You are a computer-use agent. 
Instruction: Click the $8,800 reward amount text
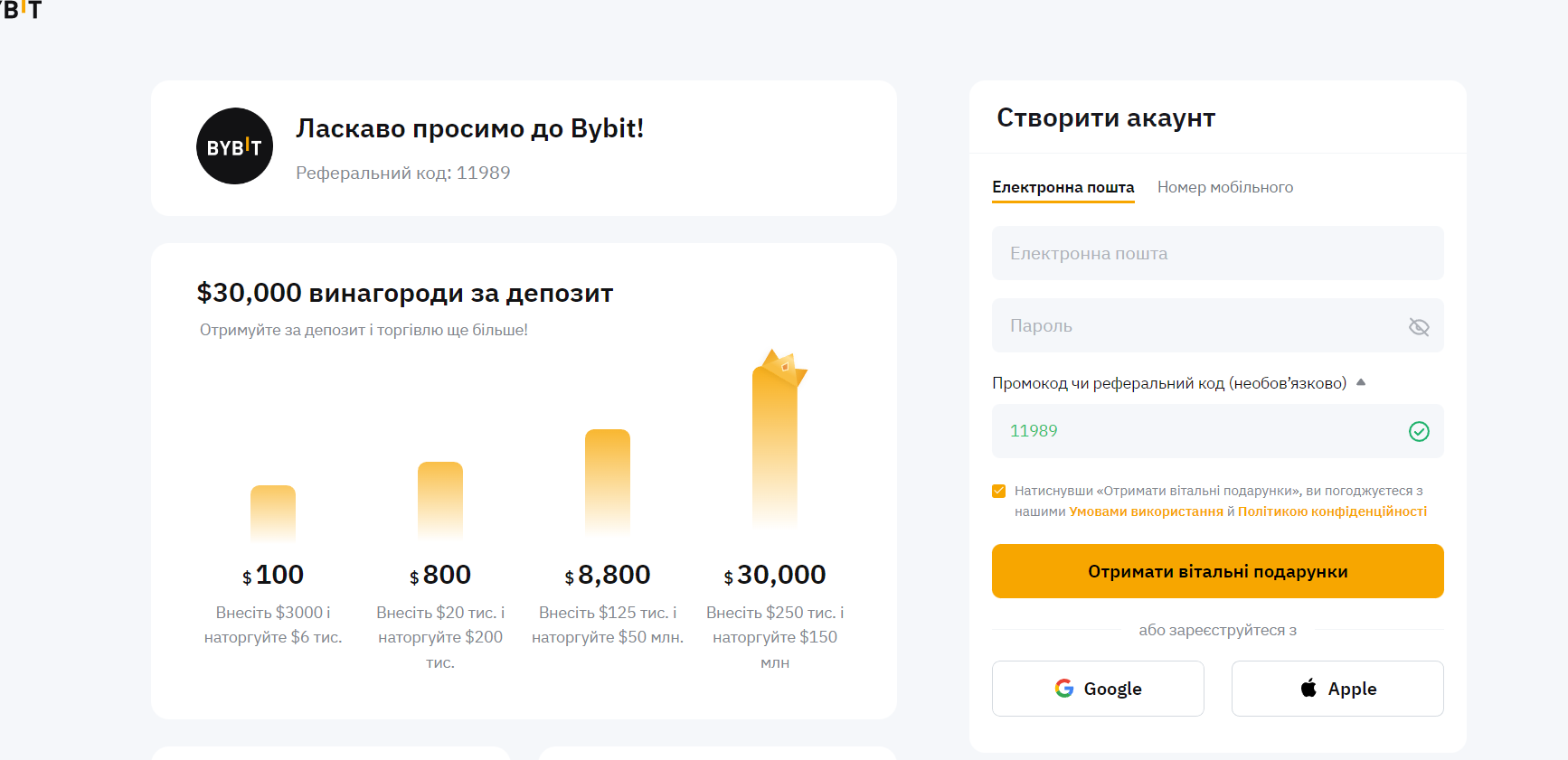(x=608, y=575)
